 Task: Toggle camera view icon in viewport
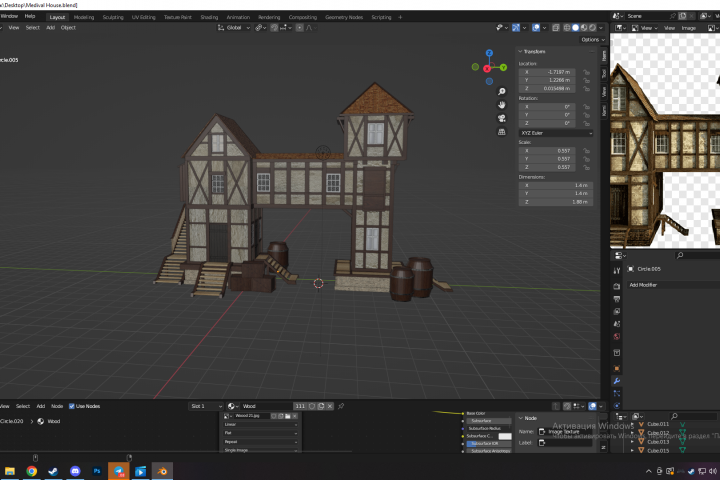(x=502, y=119)
